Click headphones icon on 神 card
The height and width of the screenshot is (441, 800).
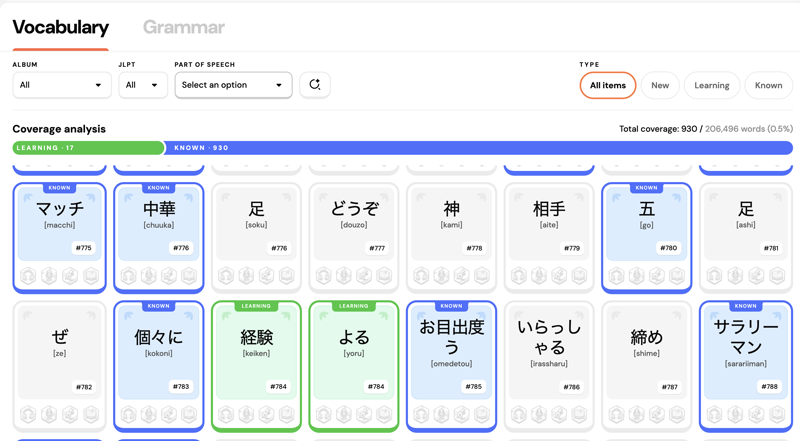(421, 276)
